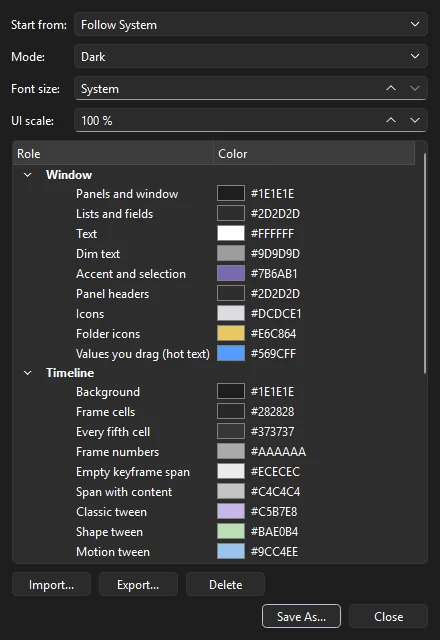The image size is (440, 640).
Task: Select the Accent and selection row label
Action: click(x=131, y=273)
